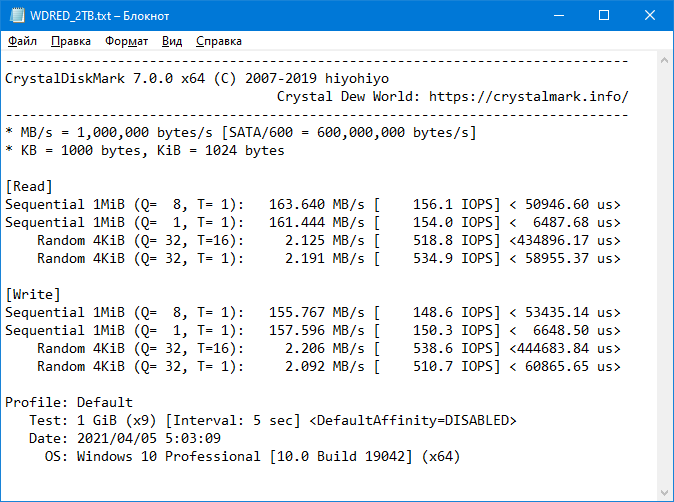Viewport: 674px width, 502px height.
Task: Click the OS: Windows 10 Professional line
Action: pos(252,456)
